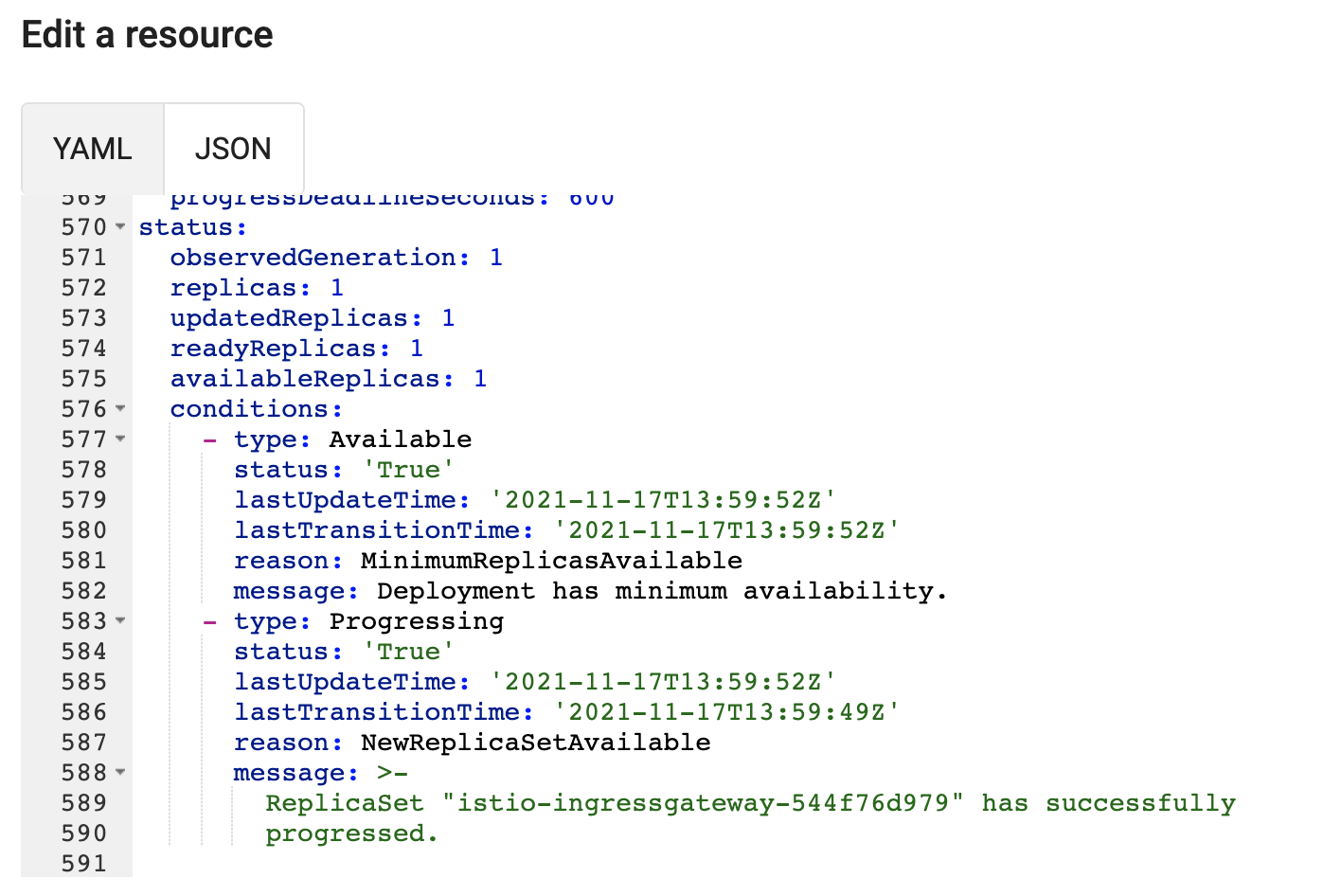The image size is (1341, 896).
Task: Click the replicas key on line 572
Action: 239,288
